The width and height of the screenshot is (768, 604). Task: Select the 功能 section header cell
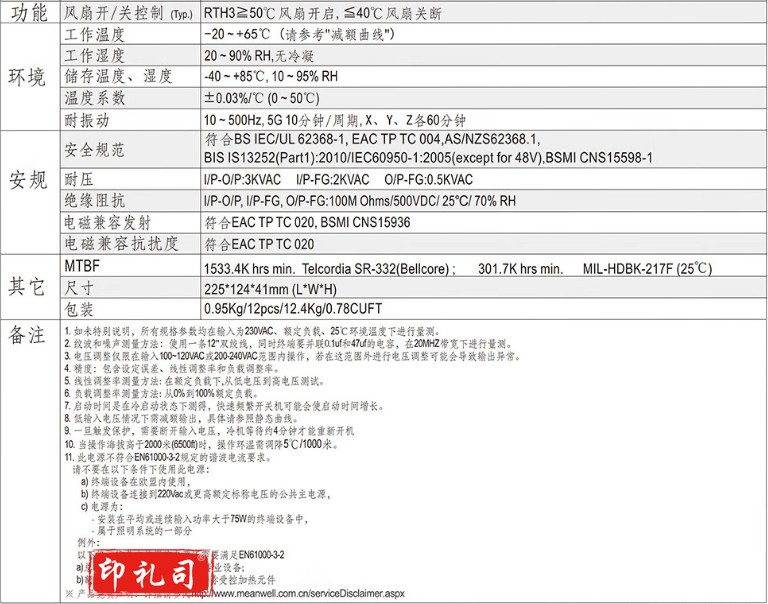pyautogui.click(x=27, y=14)
